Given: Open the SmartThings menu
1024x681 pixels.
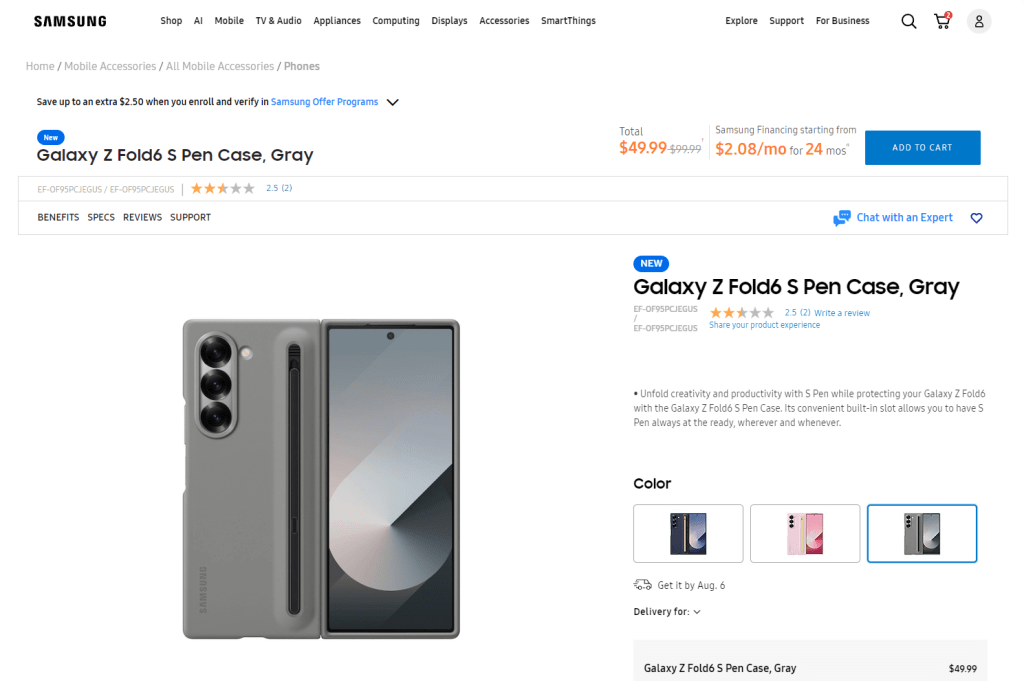Looking at the screenshot, I should point(567,21).
